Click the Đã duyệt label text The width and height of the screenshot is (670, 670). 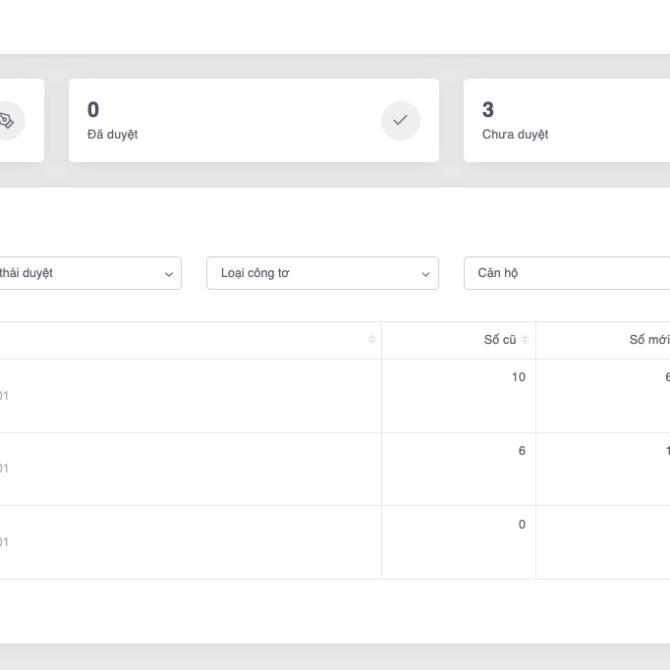(112, 134)
